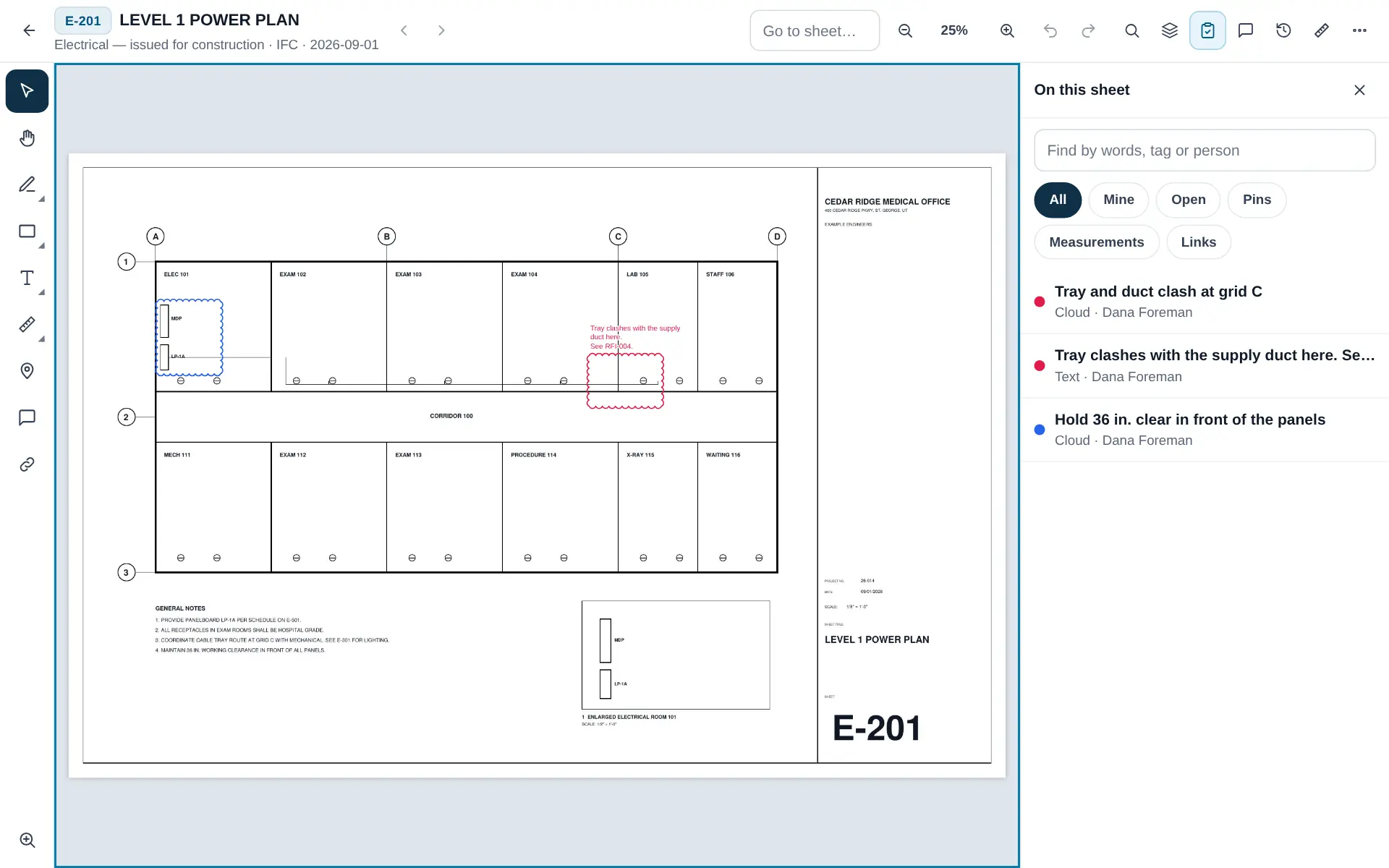Screen dimensions: 1389x868
Task: Filter by Measurements
Action: 1097,242
